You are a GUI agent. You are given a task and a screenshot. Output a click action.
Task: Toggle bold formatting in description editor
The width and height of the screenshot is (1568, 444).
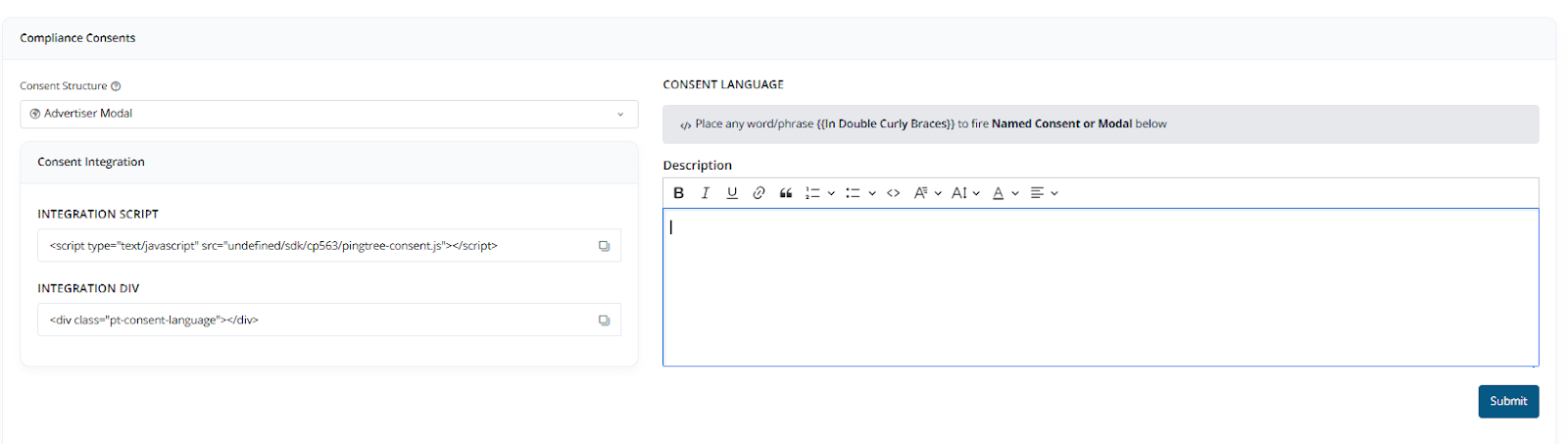click(x=678, y=193)
